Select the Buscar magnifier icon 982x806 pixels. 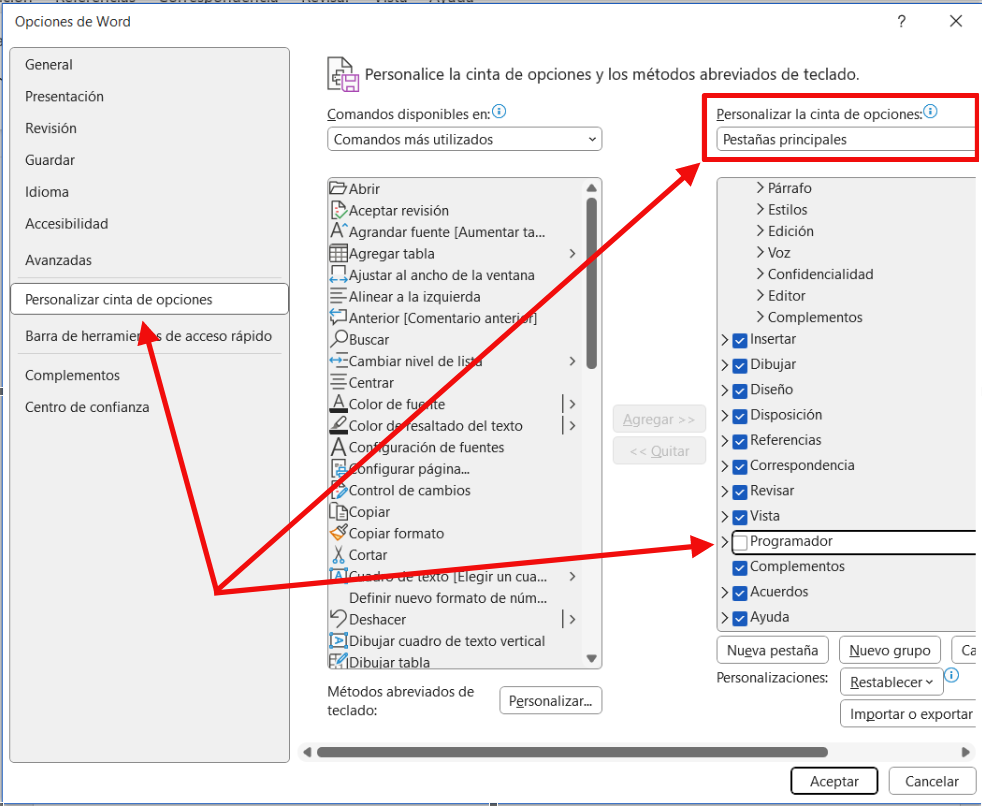click(x=338, y=340)
